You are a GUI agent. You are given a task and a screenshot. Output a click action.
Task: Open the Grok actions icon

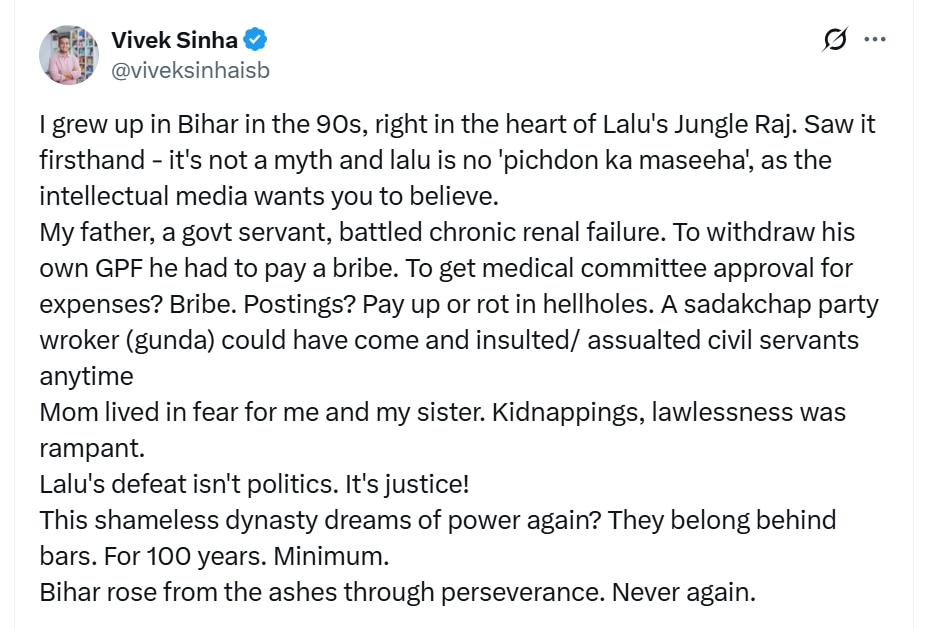pyautogui.click(x=834, y=41)
